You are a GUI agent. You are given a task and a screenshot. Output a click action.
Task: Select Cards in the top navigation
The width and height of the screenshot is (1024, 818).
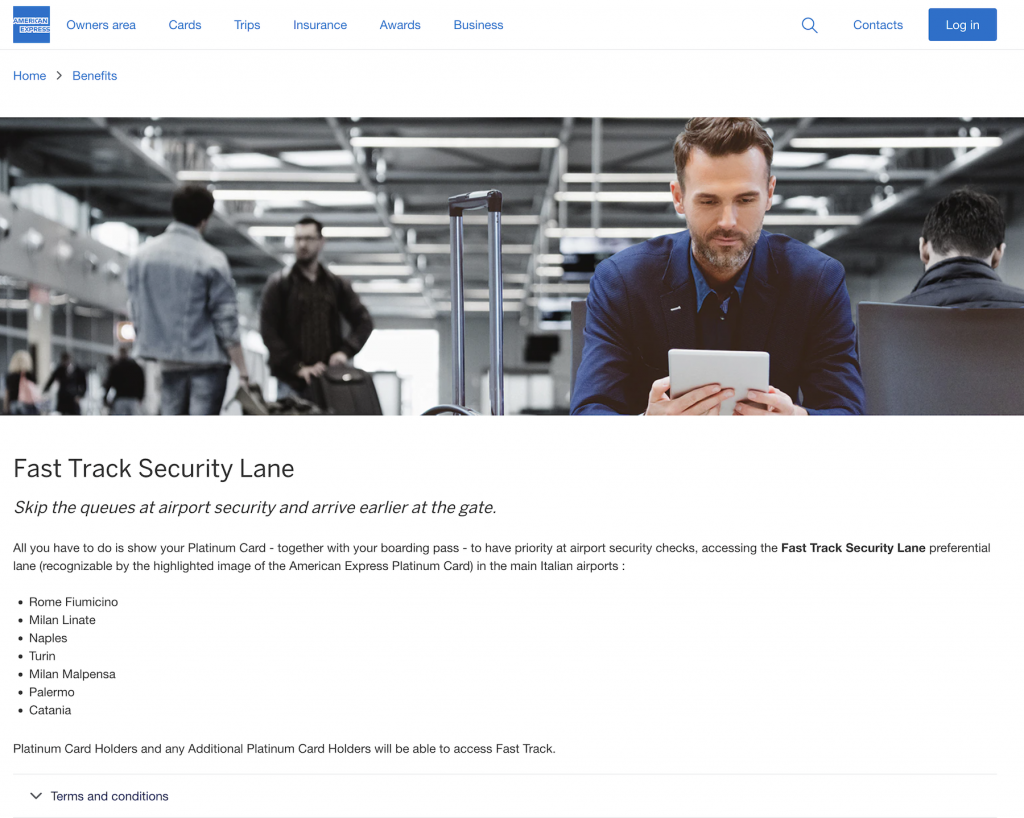tap(185, 25)
